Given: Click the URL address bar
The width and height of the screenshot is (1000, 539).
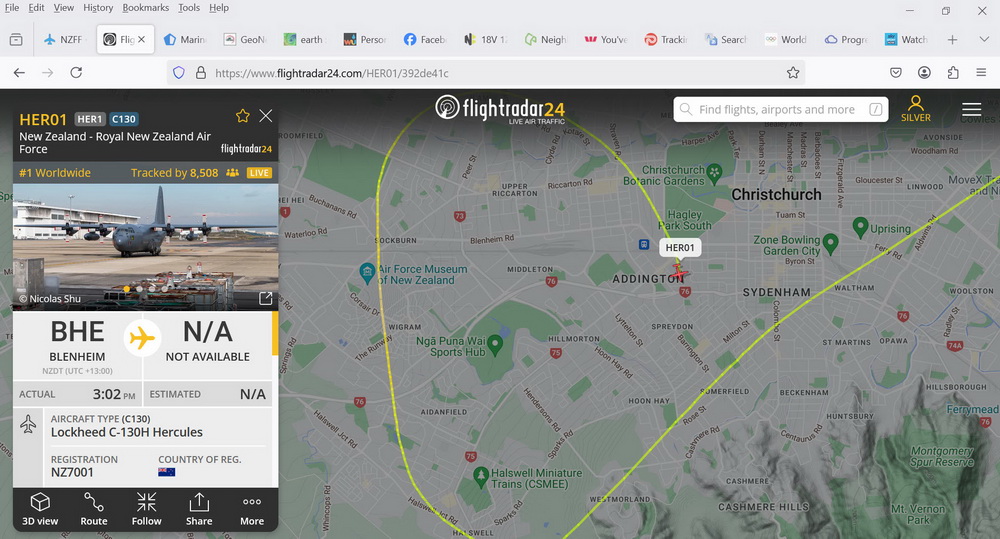Looking at the screenshot, I should 485,73.
